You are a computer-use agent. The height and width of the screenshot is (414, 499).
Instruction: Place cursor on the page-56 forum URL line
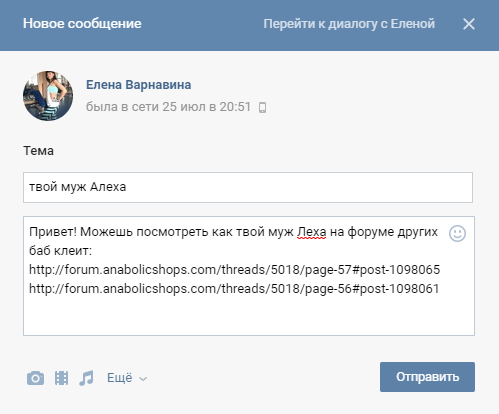[234, 288]
